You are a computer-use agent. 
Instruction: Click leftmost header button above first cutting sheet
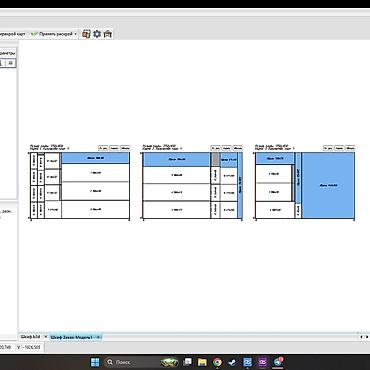click(103, 148)
